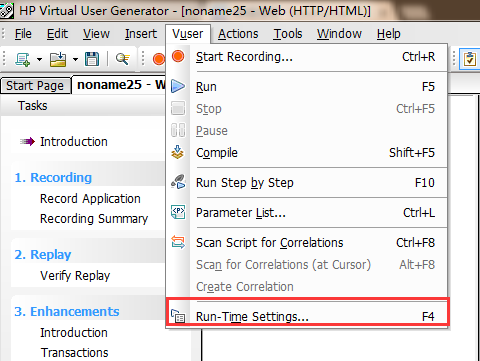
Task: Click the toolbar grip handle before New Script
Action: pyautogui.click(x=4, y=59)
